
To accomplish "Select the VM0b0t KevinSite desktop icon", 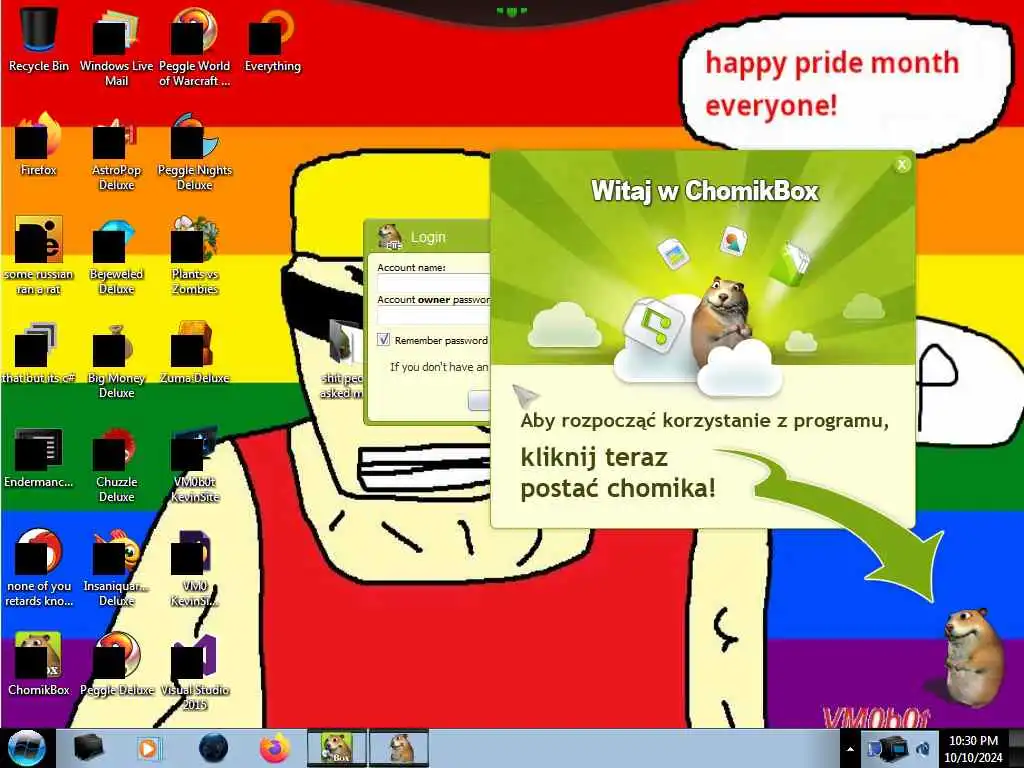I will 195,464.
